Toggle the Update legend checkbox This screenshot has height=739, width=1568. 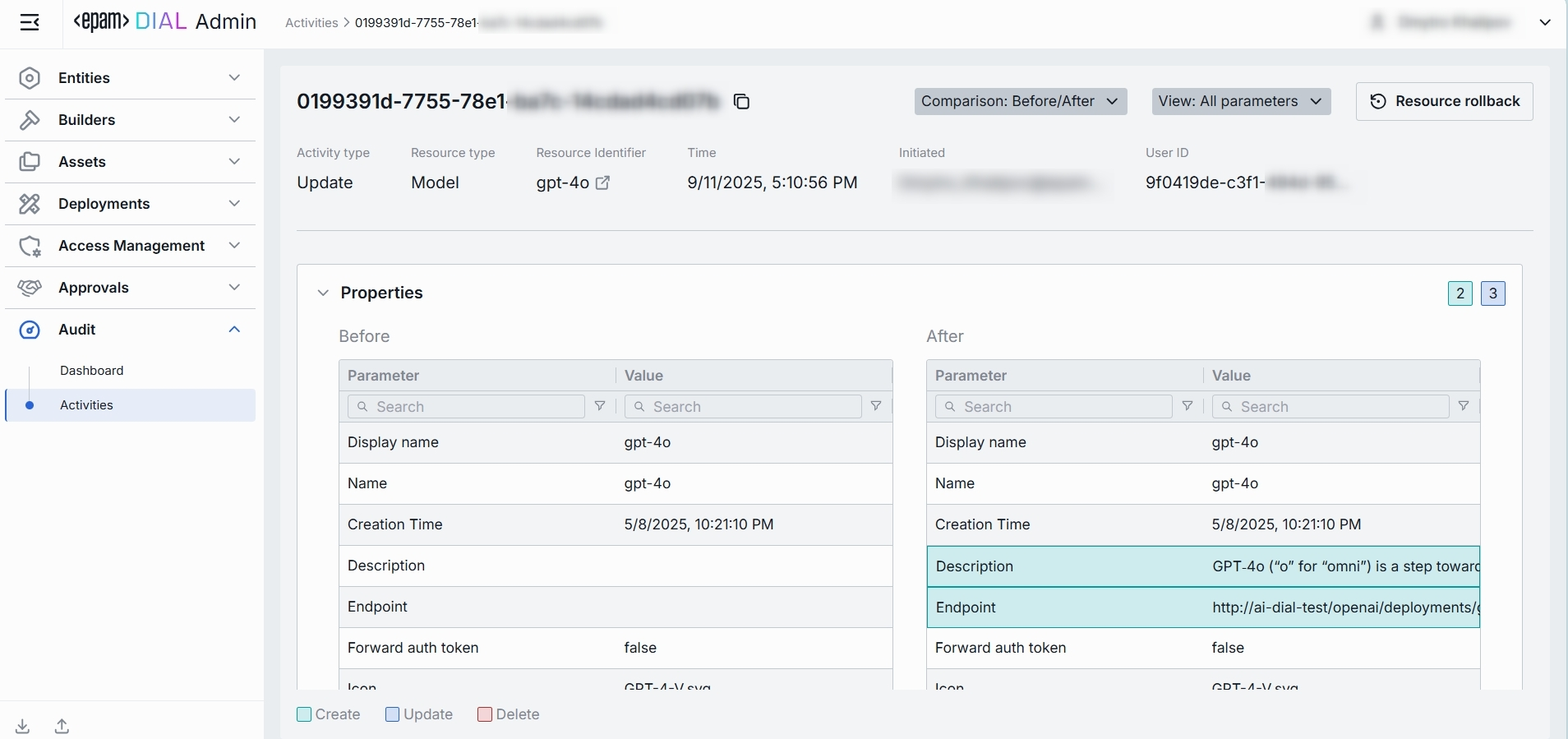coord(393,714)
